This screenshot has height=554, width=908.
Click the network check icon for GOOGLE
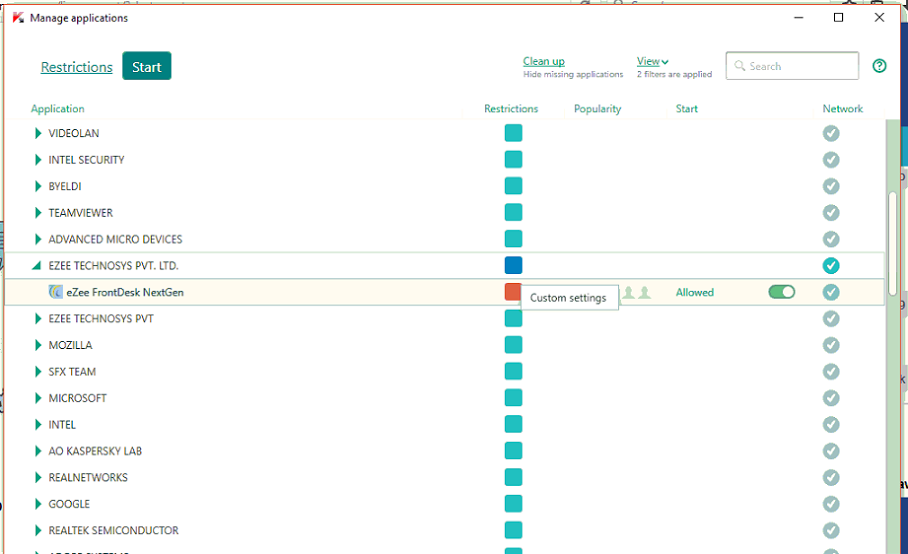coord(831,504)
